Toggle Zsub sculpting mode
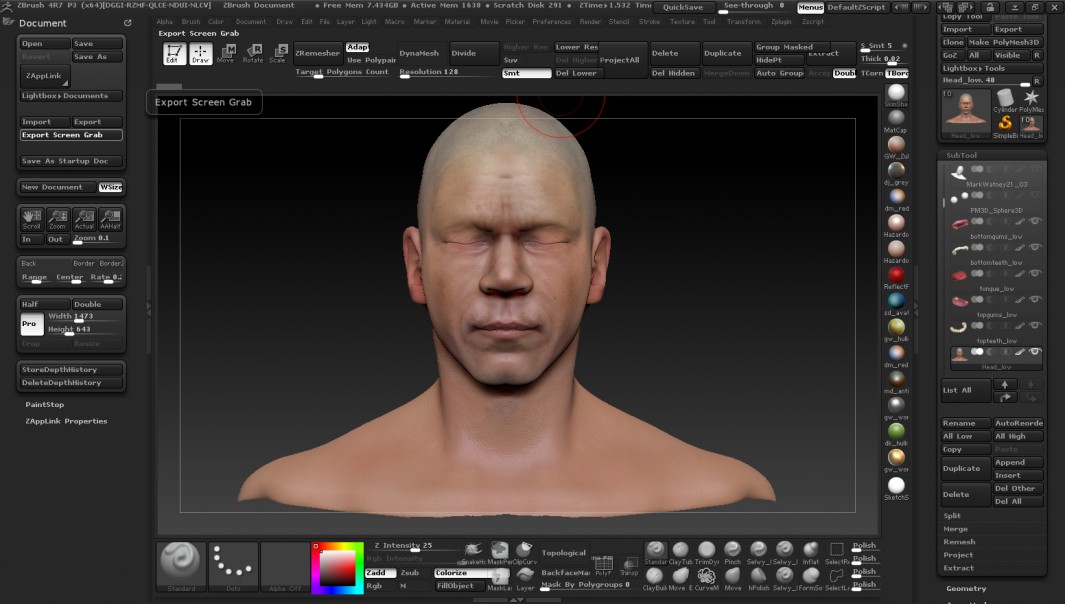The width and height of the screenshot is (1065, 604). click(410, 573)
